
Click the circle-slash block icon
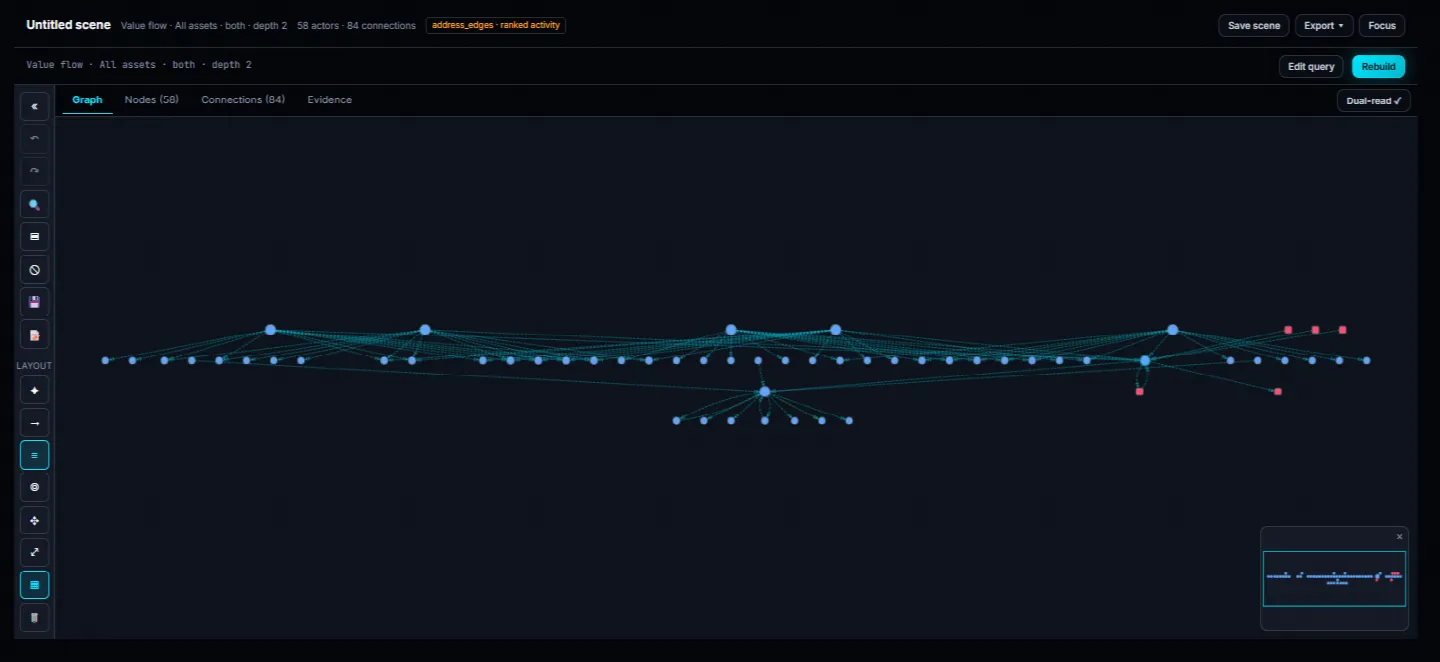34,270
